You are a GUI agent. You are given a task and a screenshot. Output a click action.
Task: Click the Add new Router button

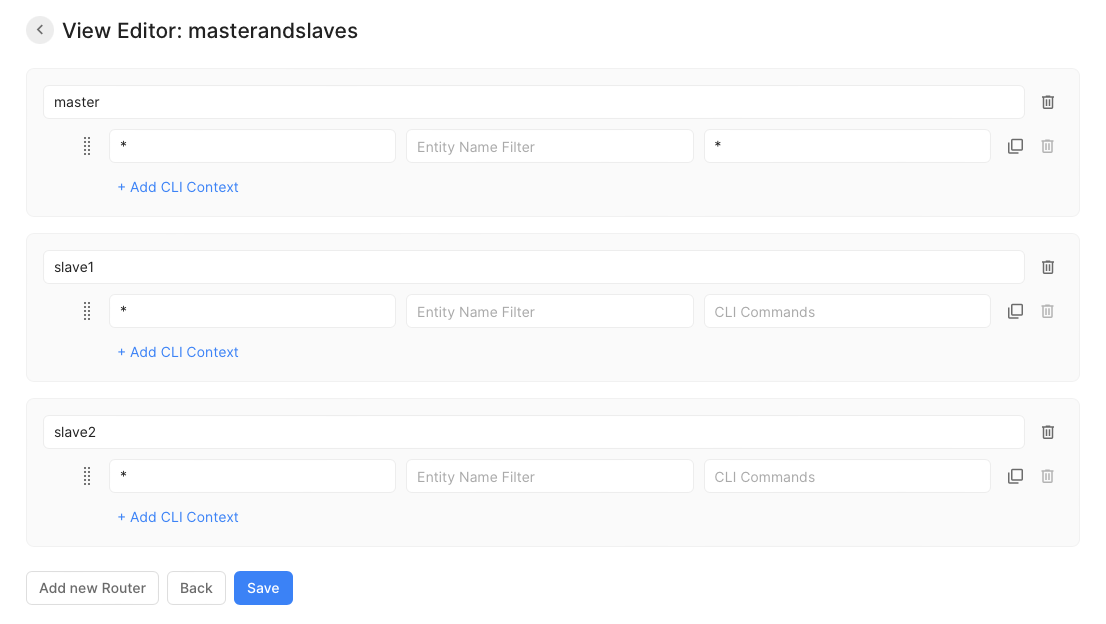[92, 588]
